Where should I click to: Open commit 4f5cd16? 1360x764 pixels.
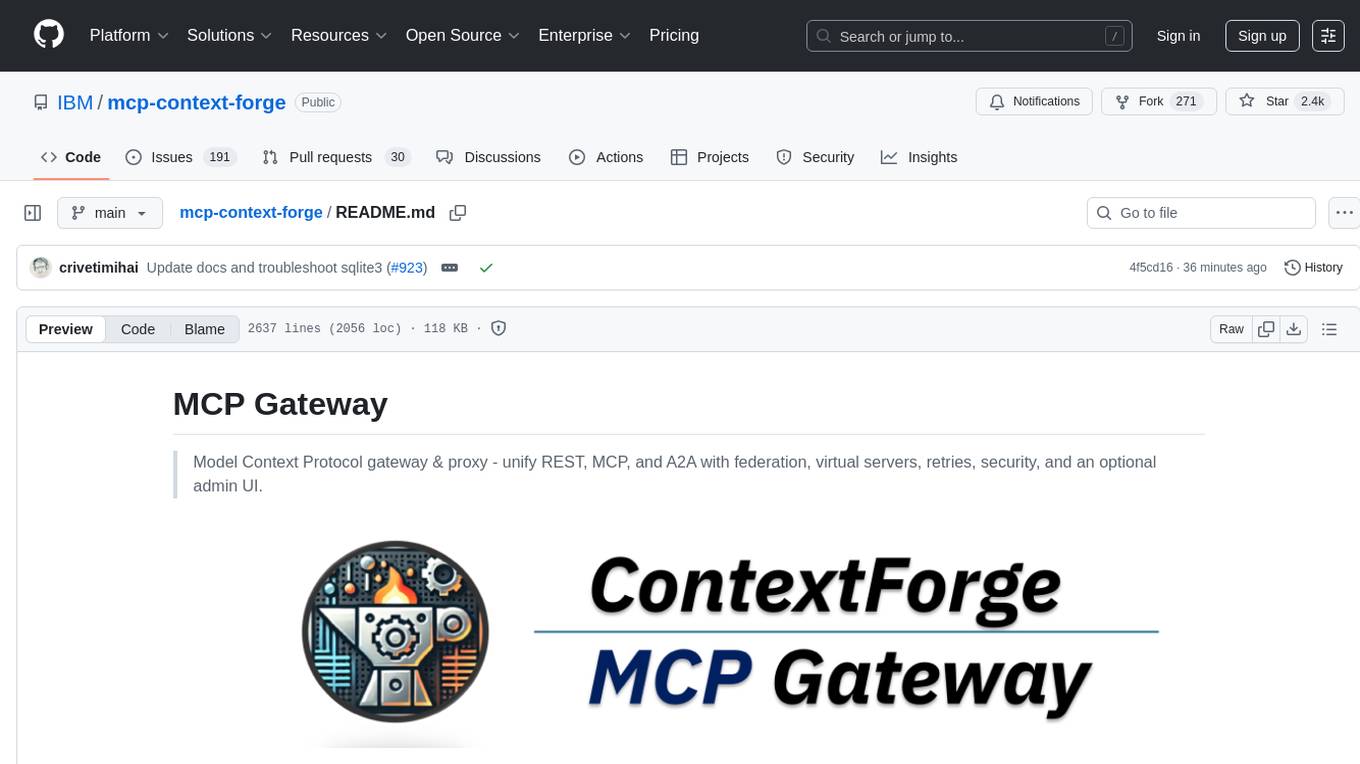pos(1151,268)
